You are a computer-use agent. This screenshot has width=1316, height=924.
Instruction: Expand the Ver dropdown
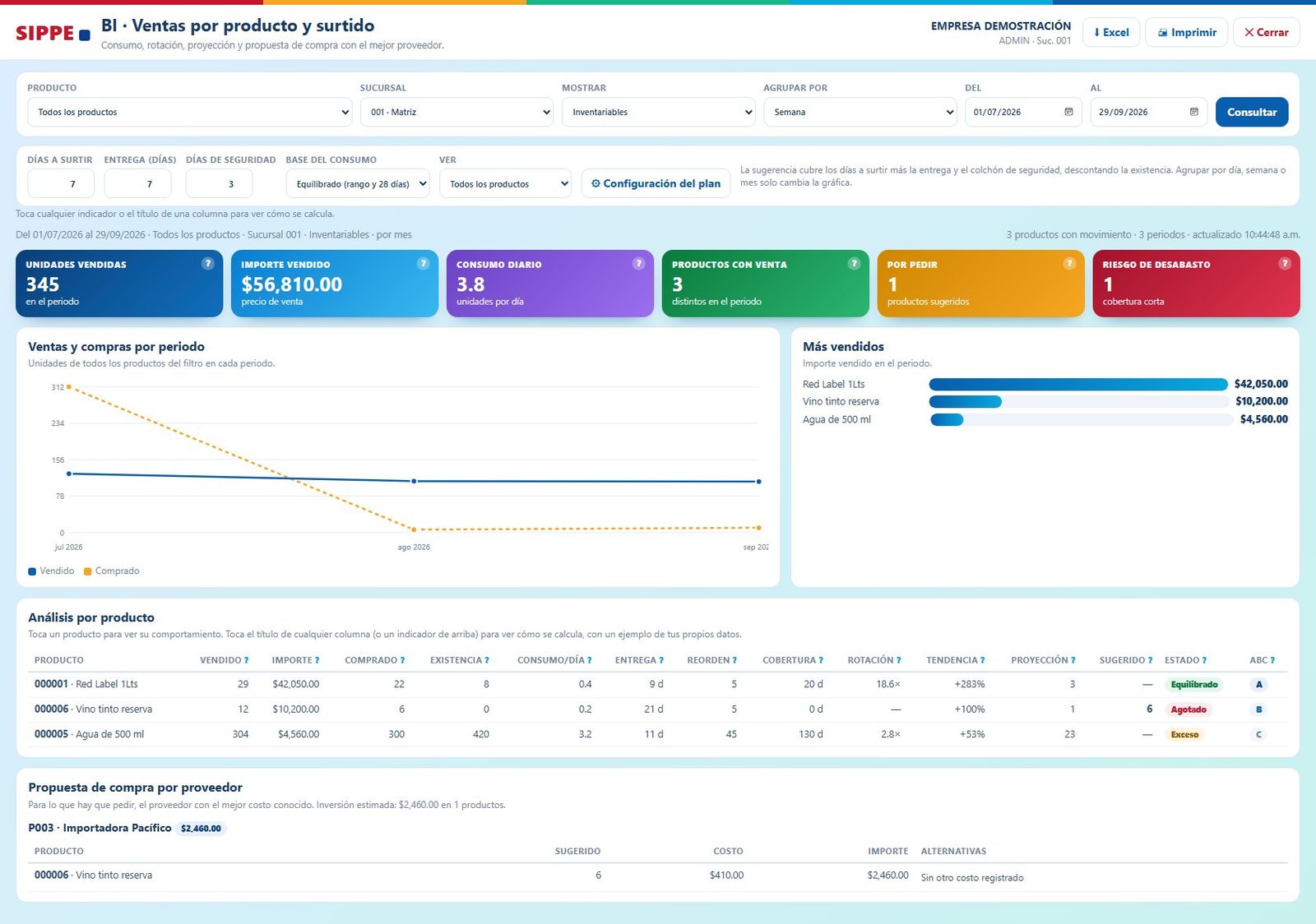pos(506,183)
